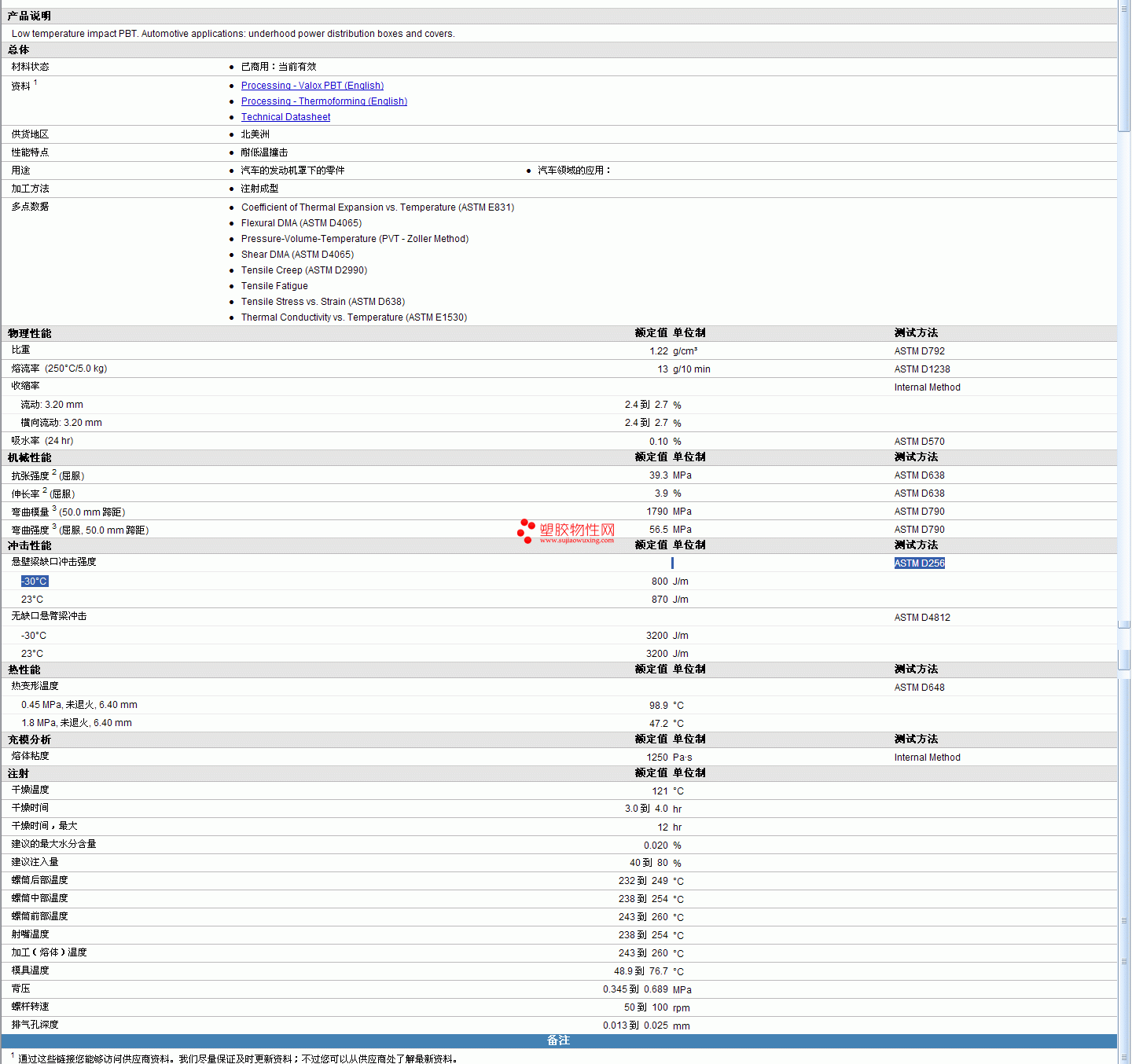1132x1064 pixels.
Task: Click the Coefficient of Thermal Expansion data item
Action: pos(377,207)
